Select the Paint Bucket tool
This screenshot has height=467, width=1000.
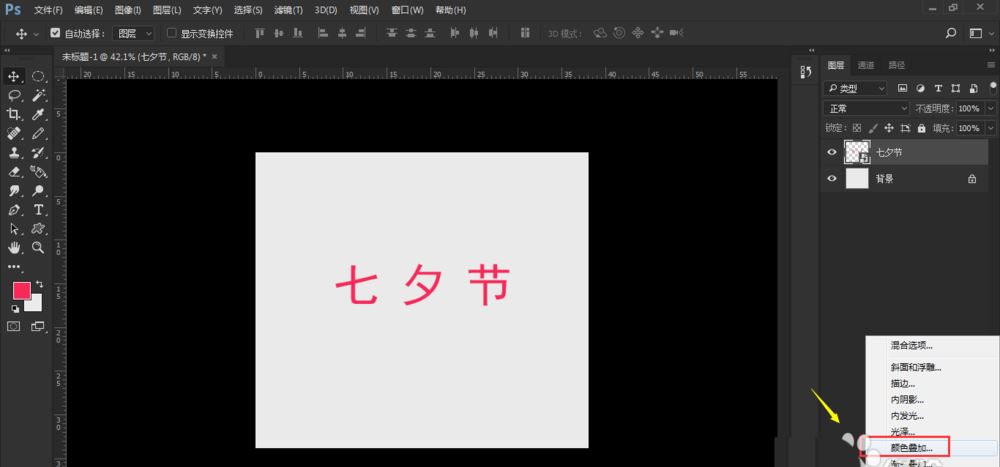38,172
